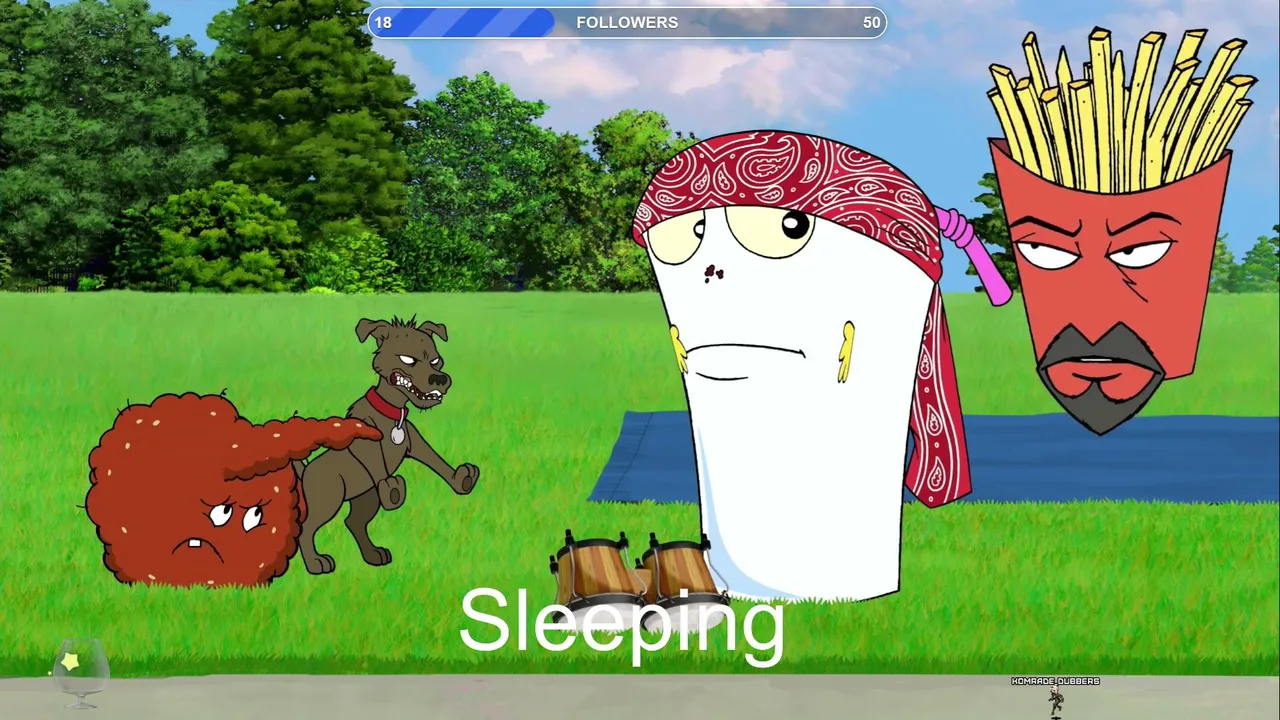This screenshot has width=1280, height=720.
Task: Select the angry brown dog character
Action: 388,443
